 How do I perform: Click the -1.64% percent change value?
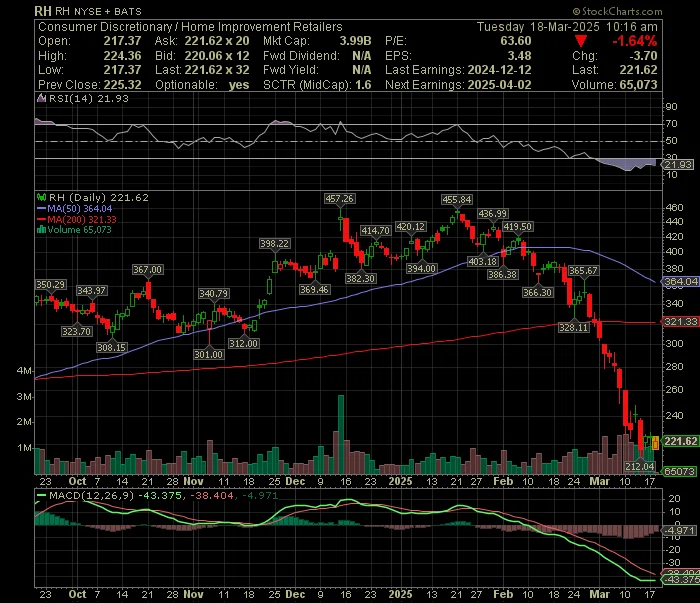[634, 42]
